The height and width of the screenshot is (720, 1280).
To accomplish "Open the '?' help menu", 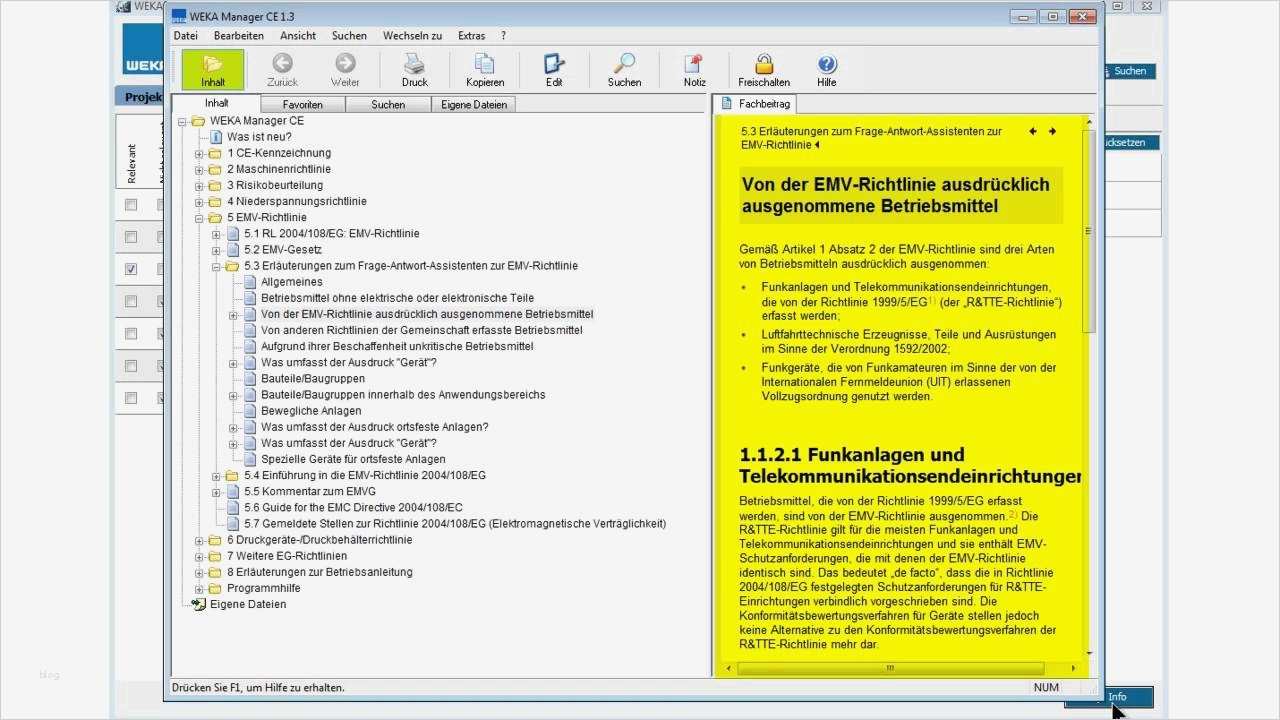I will point(503,35).
